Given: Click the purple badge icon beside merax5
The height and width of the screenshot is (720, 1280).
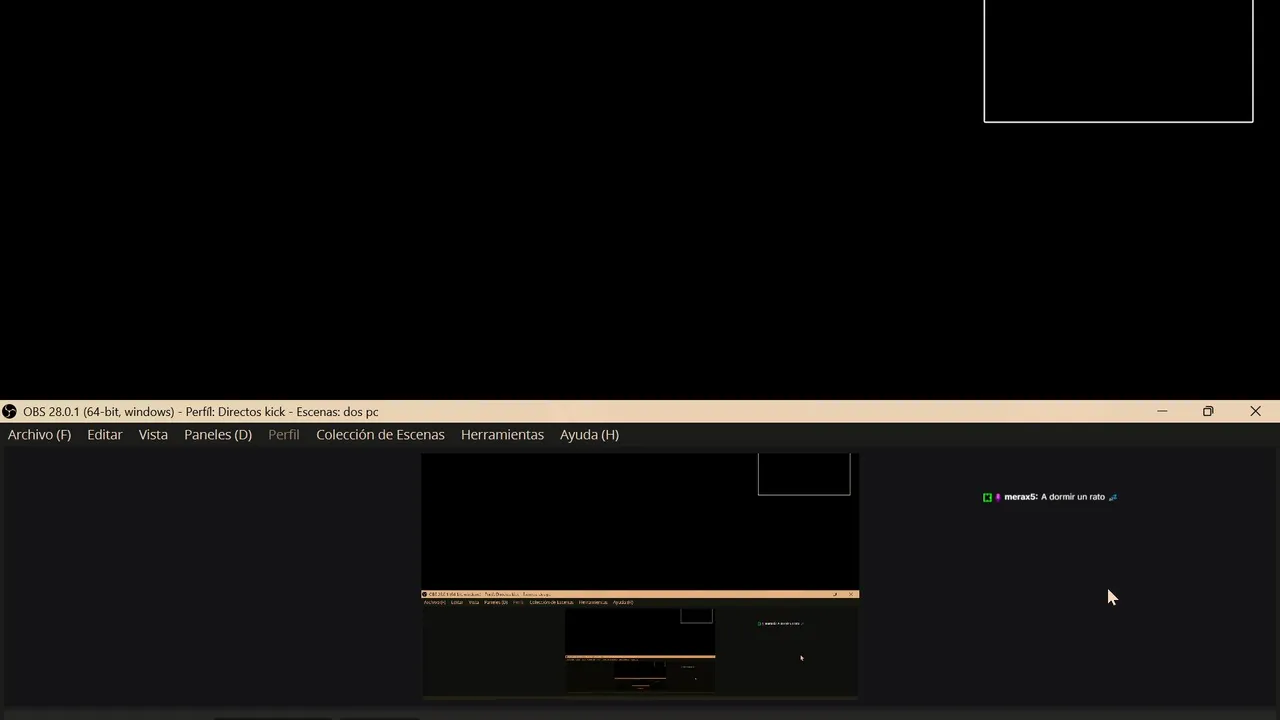Looking at the screenshot, I should click(997, 497).
